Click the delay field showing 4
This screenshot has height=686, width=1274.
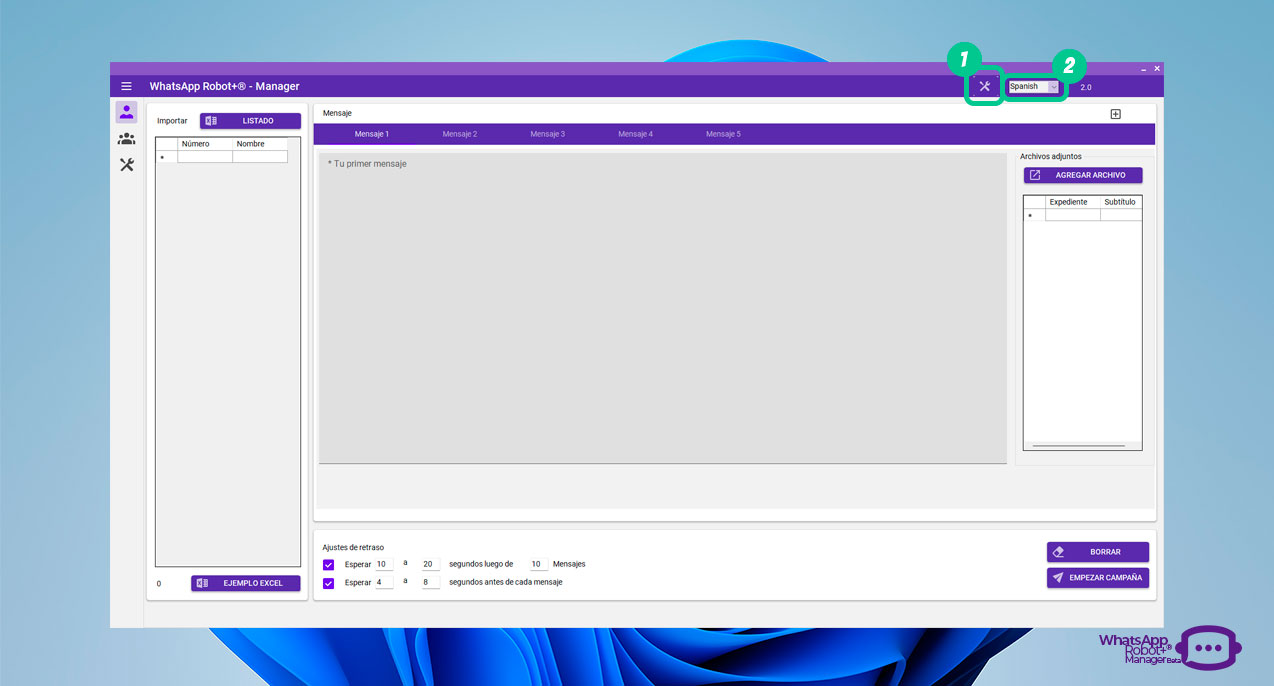pyautogui.click(x=384, y=582)
